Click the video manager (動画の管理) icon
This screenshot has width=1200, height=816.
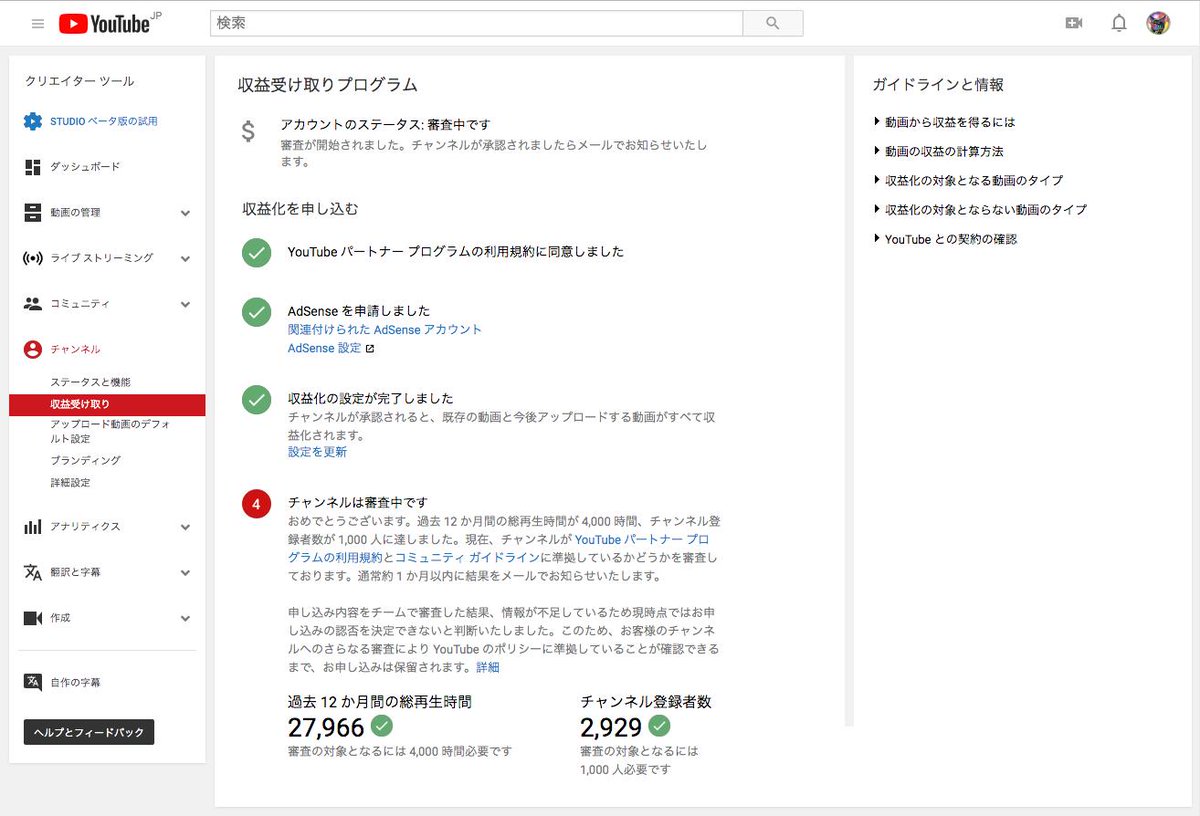[33, 212]
